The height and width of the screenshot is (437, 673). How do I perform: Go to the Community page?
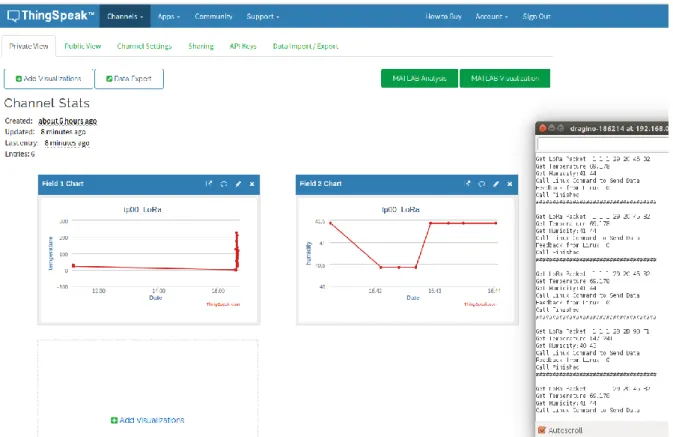(x=213, y=16)
